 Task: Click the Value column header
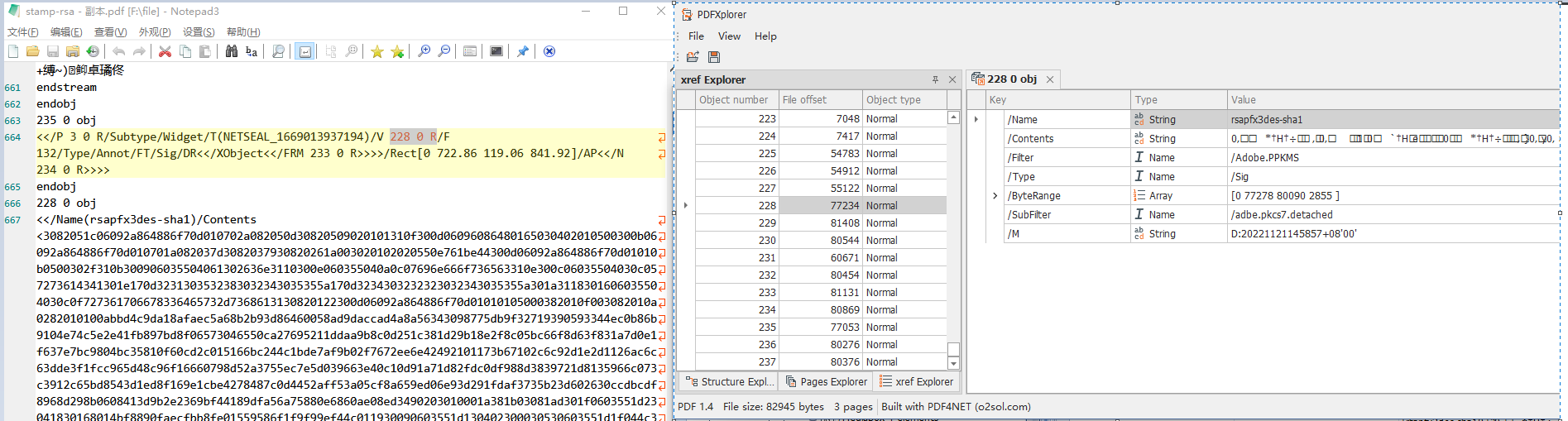1393,100
